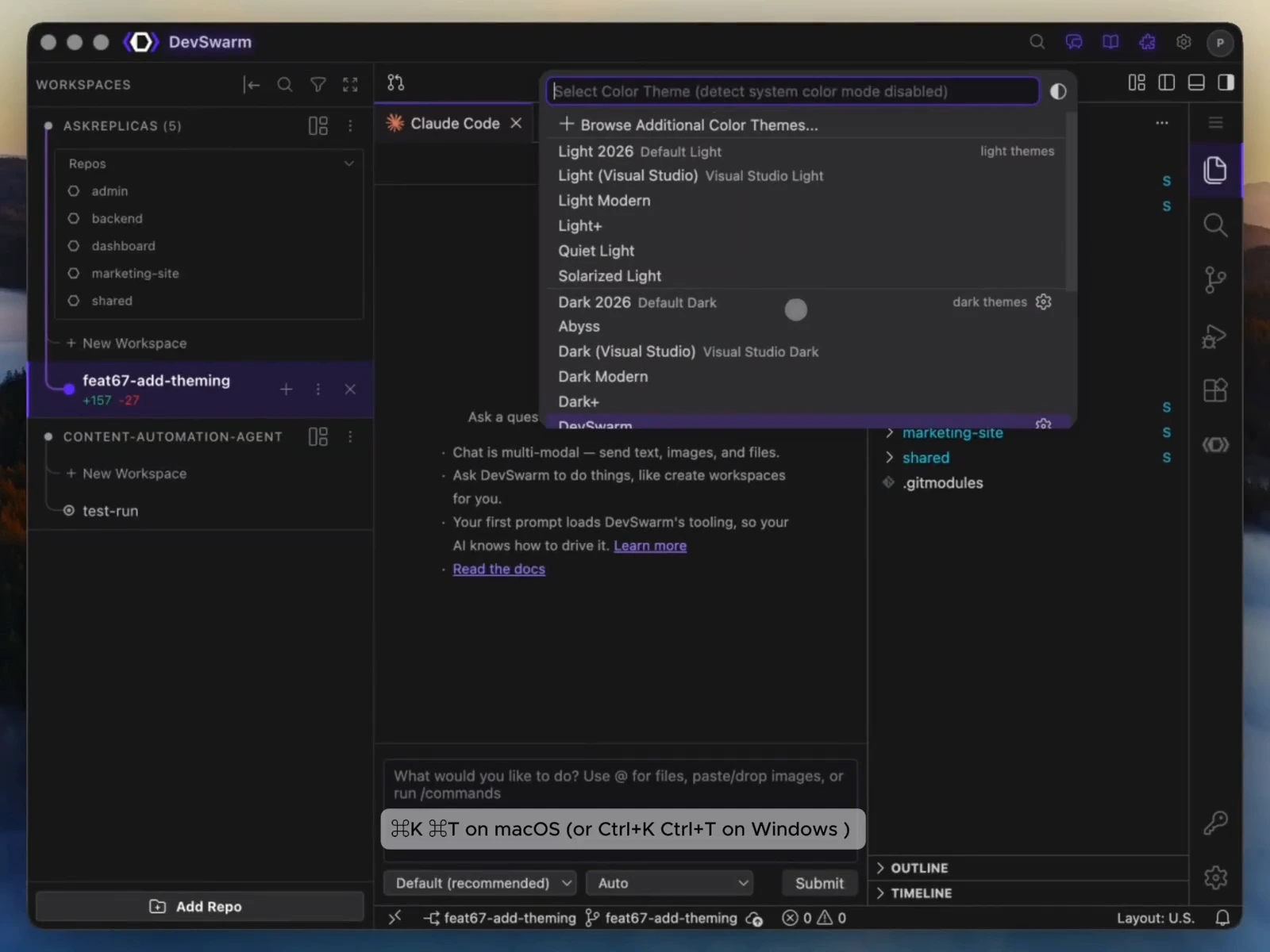Open settings gear in the title bar

(x=1183, y=42)
